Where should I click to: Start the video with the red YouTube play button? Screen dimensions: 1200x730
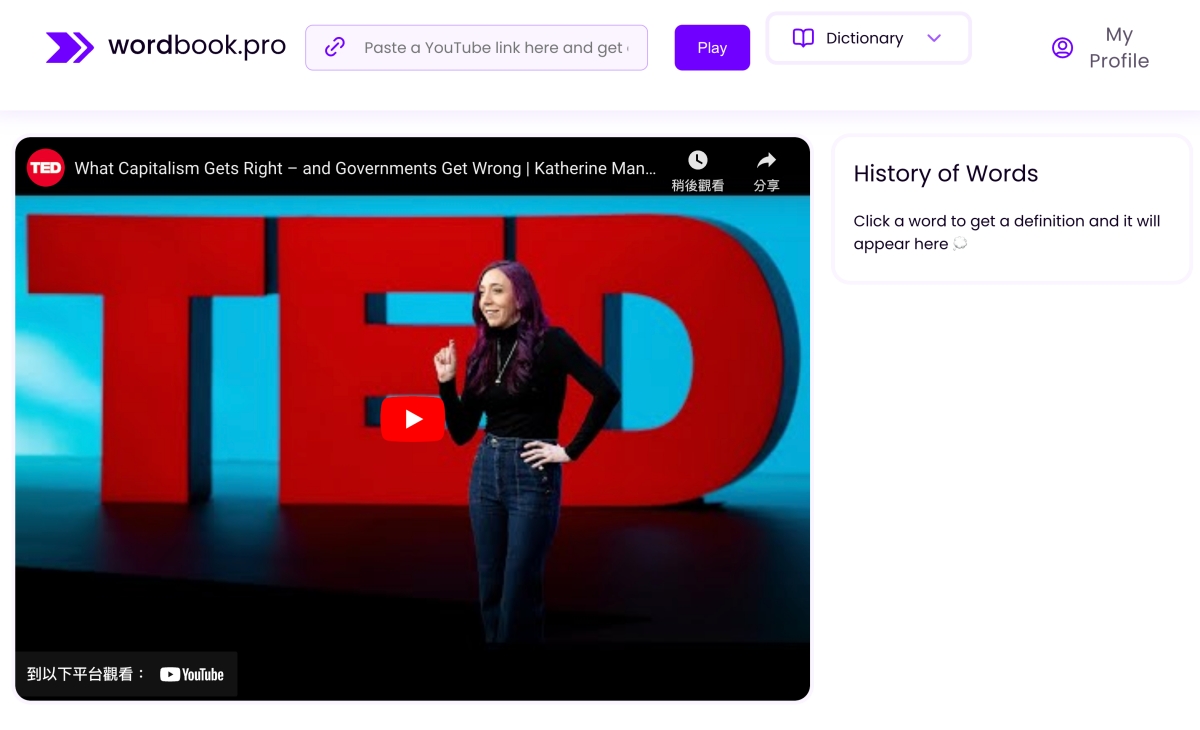(x=413, y=419)
